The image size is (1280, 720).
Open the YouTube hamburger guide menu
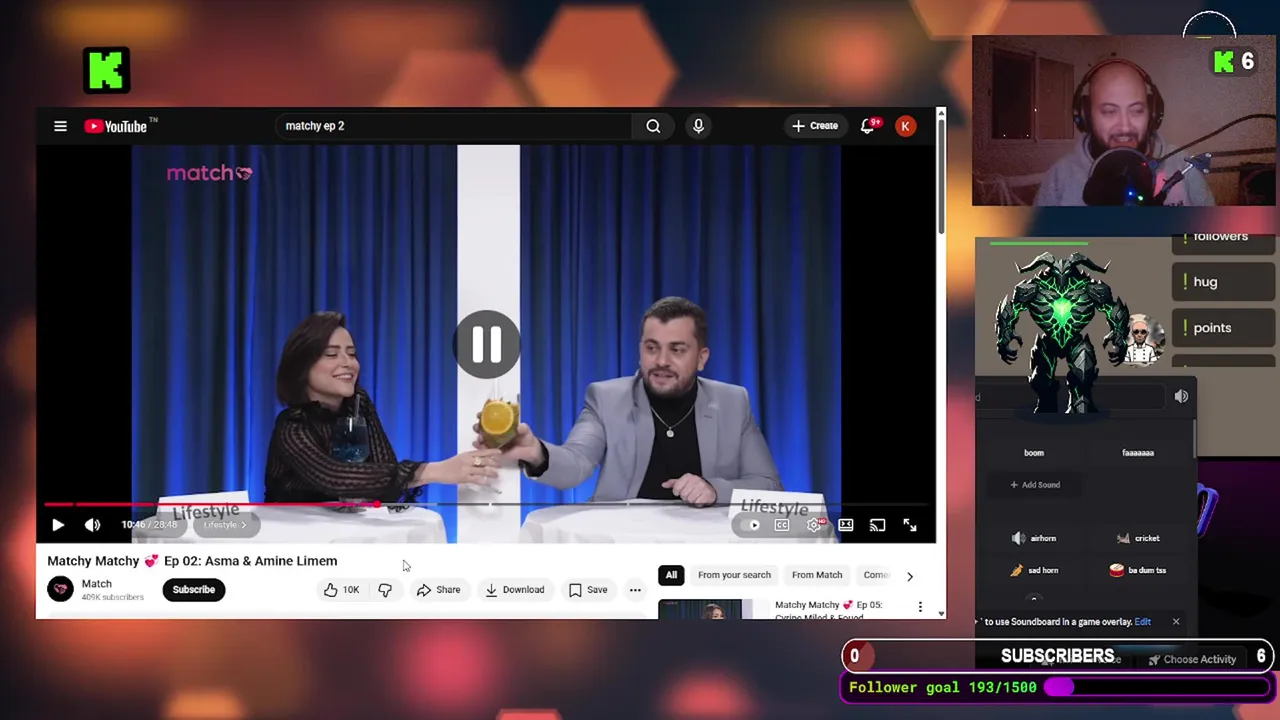60,126
